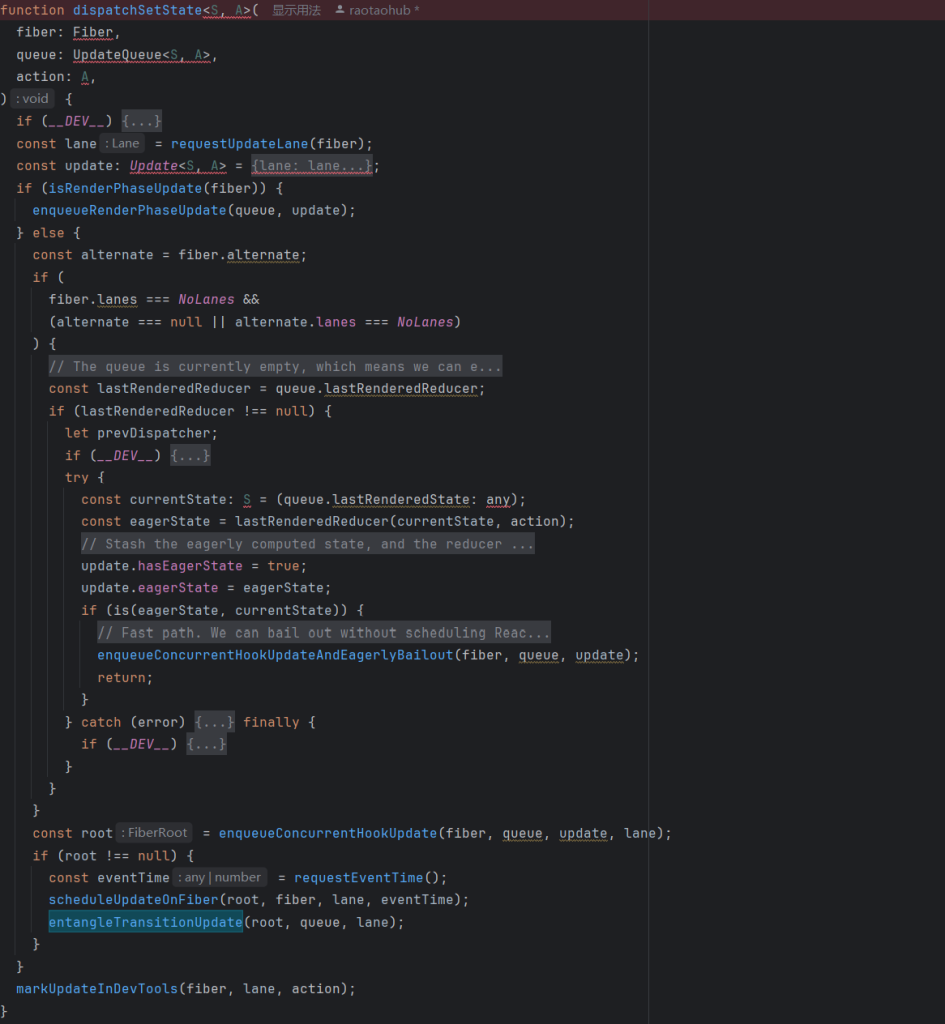
Task: Open the highlighted entangleTransitionUpdate call
Action: click(144, 921)
